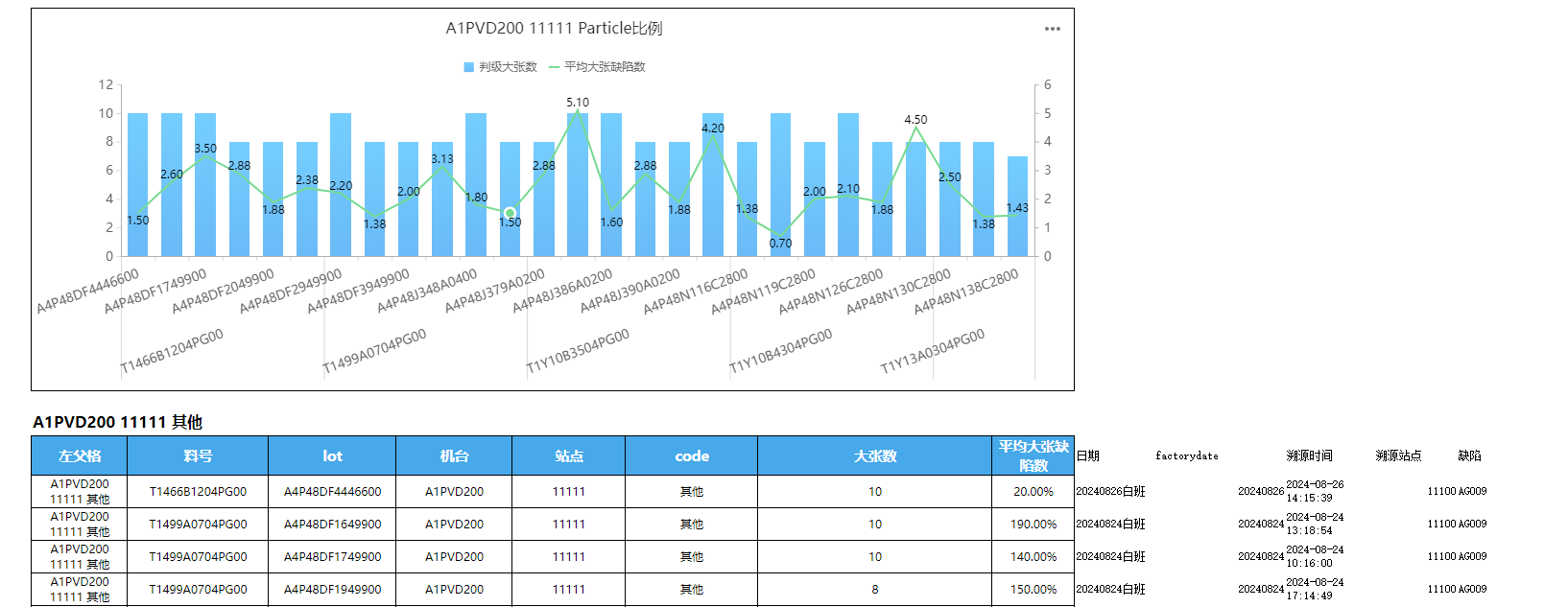
Task: Select table cell lot A4P48DF1949900
Action: pyautogui.click(x=332, y=590)
